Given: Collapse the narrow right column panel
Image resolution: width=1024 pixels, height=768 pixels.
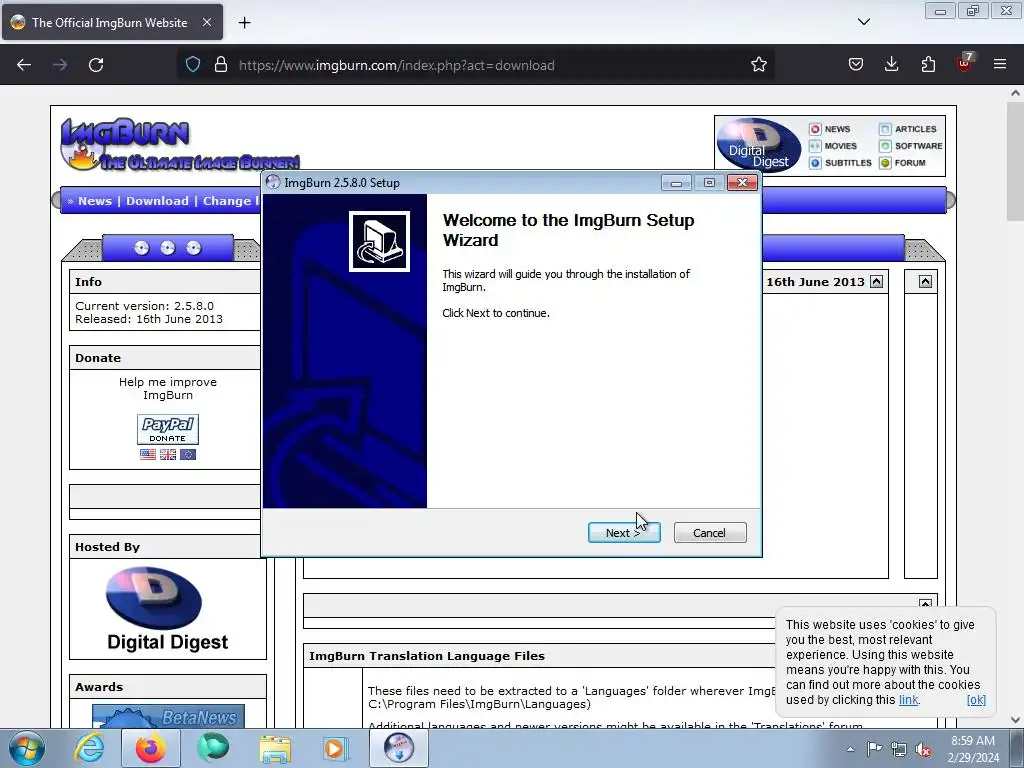Looking at the screenshot, I should pos(925,282).
